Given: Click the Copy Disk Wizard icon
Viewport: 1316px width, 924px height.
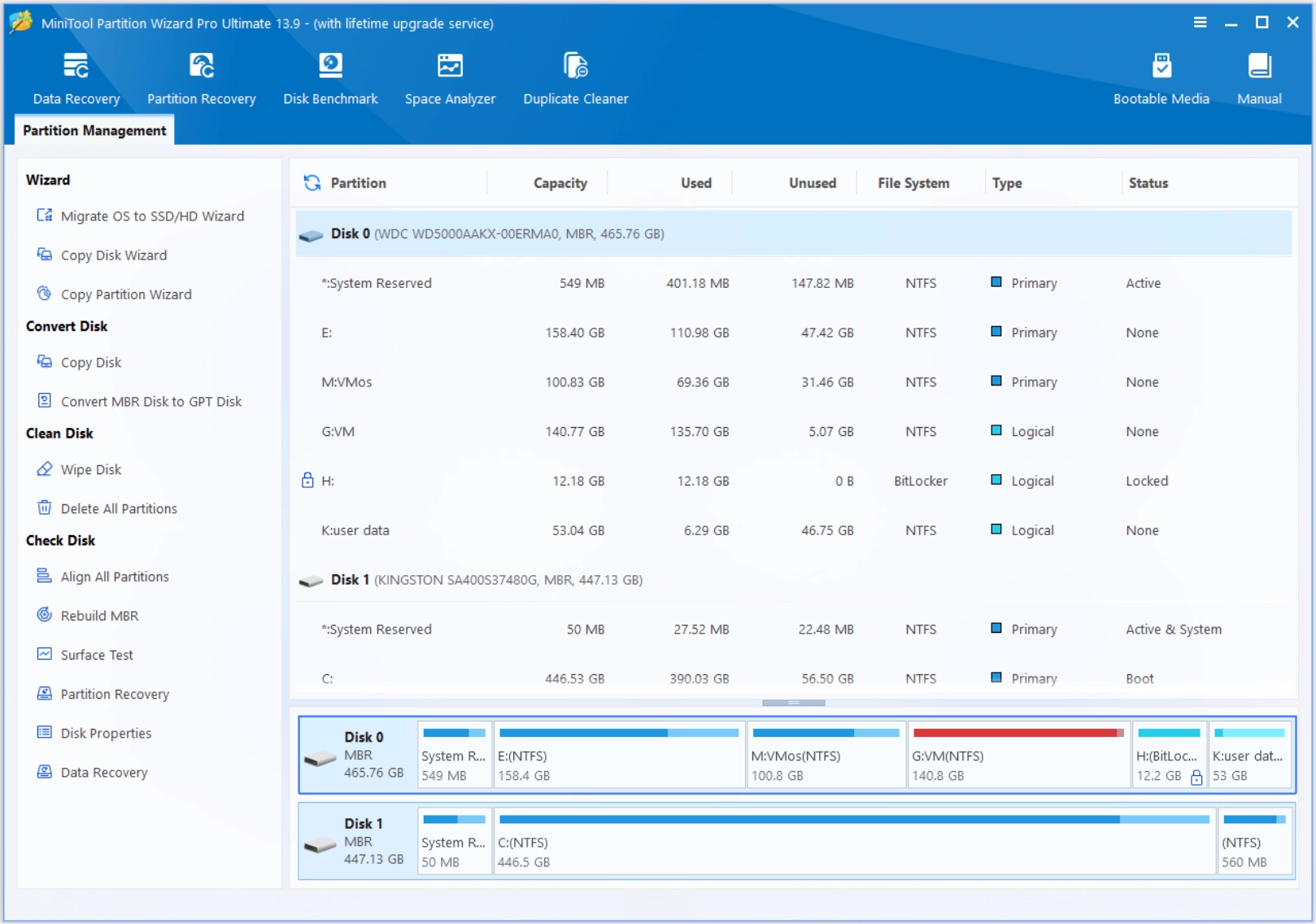Looking at the screenshot, I should coord(45,255).
